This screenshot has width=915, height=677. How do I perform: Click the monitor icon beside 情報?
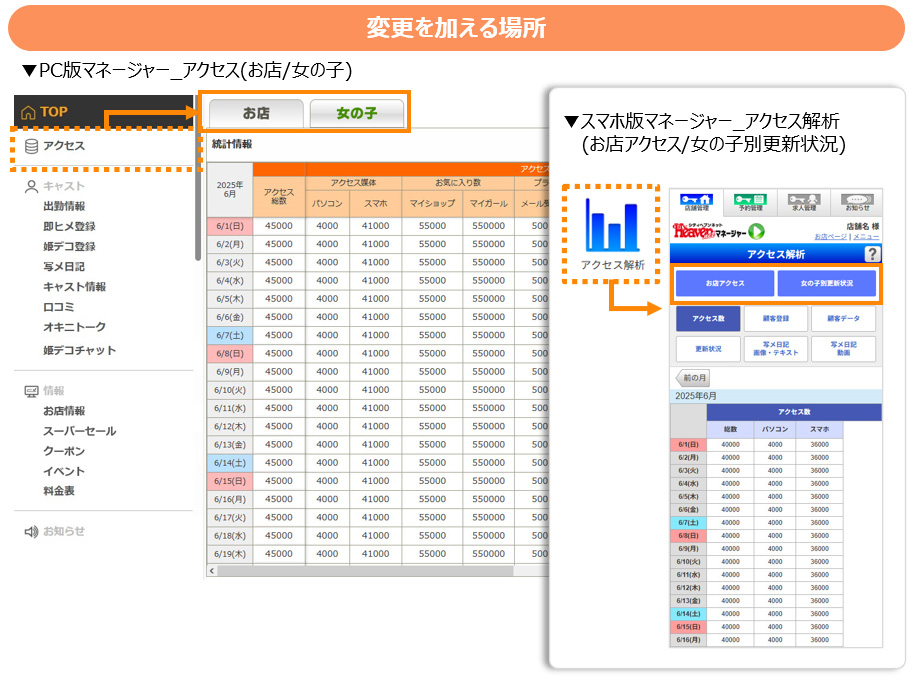coord(31,391)
